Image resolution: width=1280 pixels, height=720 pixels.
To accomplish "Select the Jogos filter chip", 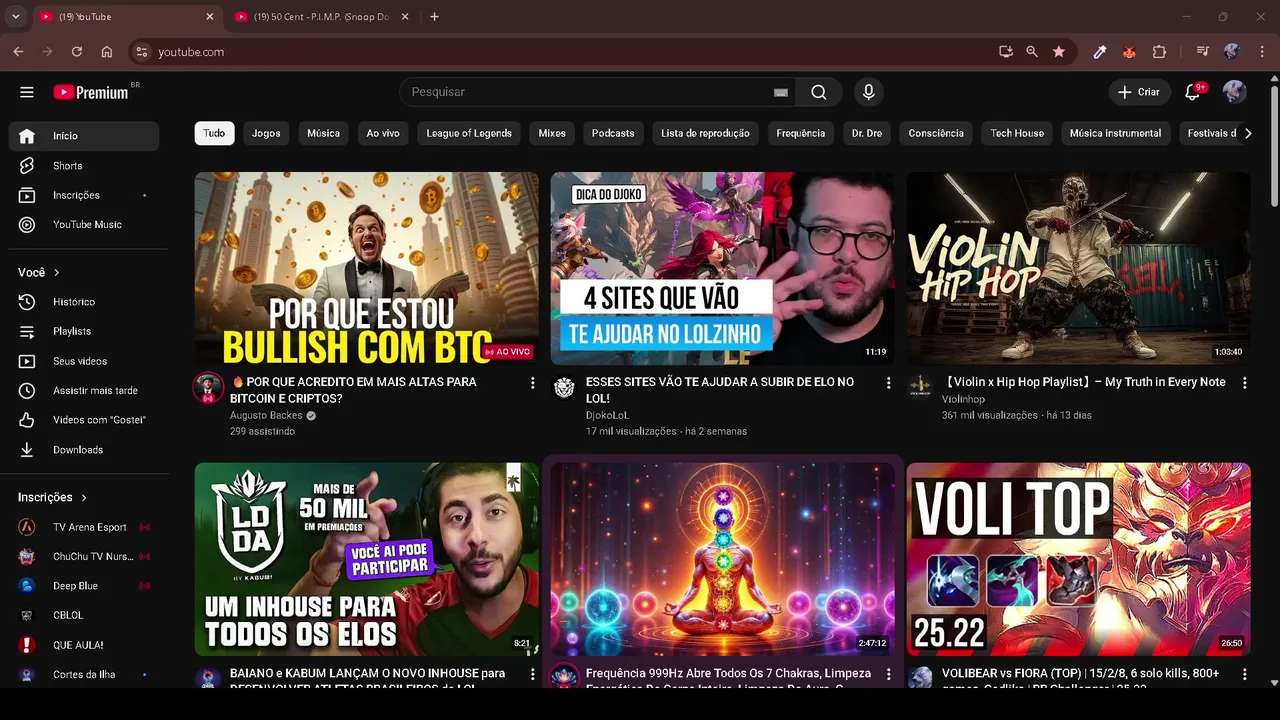I will [x=266, y=133].
